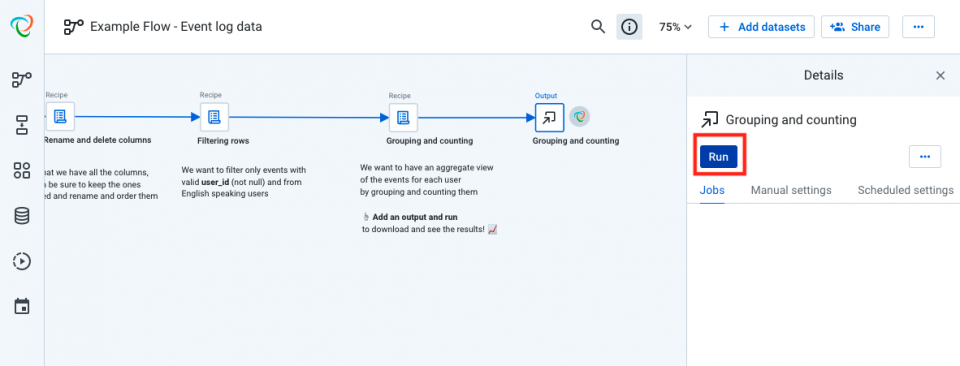Open the Connections database icon in sidebar
The image size is (960, 366).
coord(22,216)
